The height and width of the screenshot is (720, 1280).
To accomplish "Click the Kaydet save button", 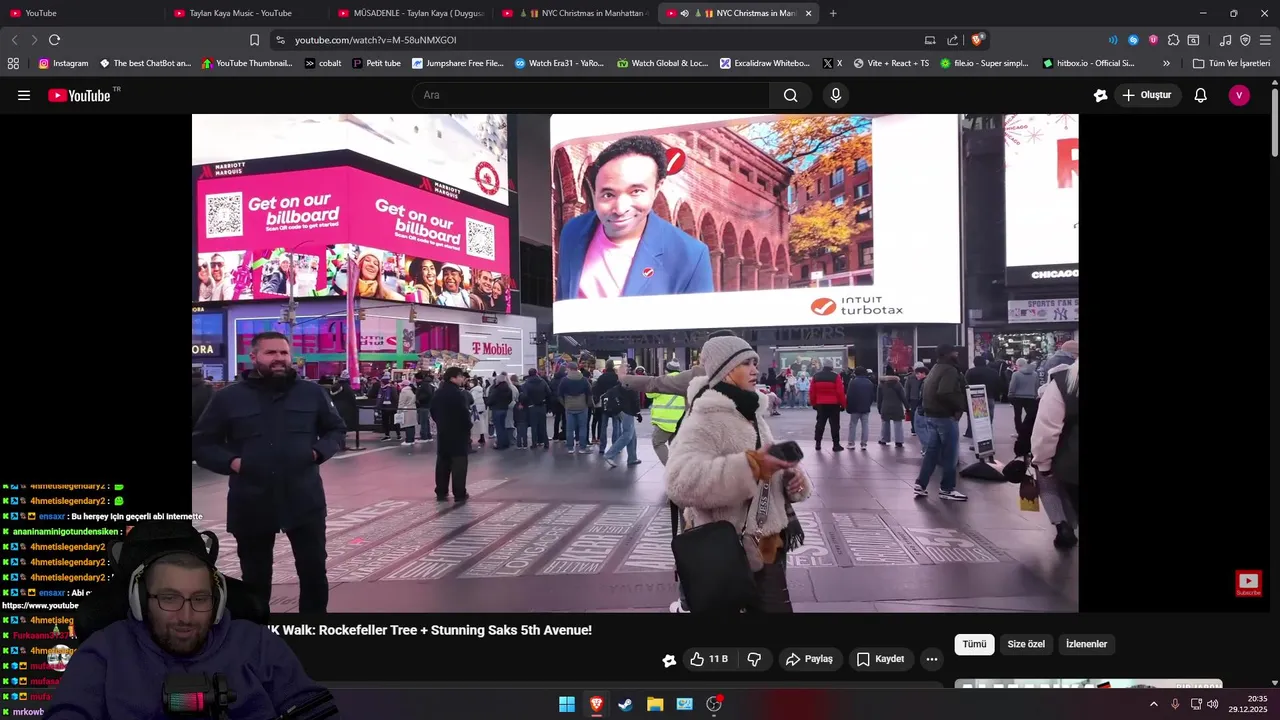I will pos(881,659).
